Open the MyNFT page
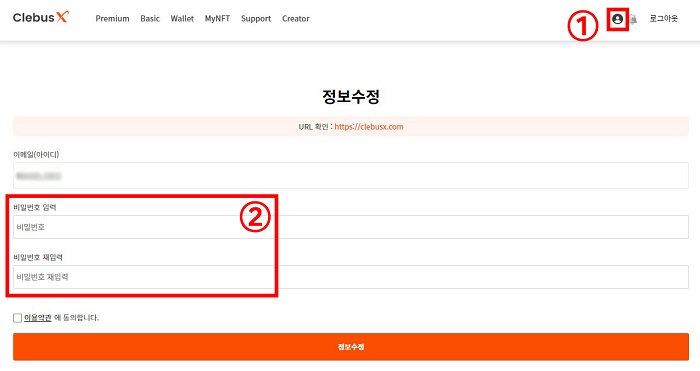The height and width of the screenshot is (371, 700). click(x=217, y=18)
